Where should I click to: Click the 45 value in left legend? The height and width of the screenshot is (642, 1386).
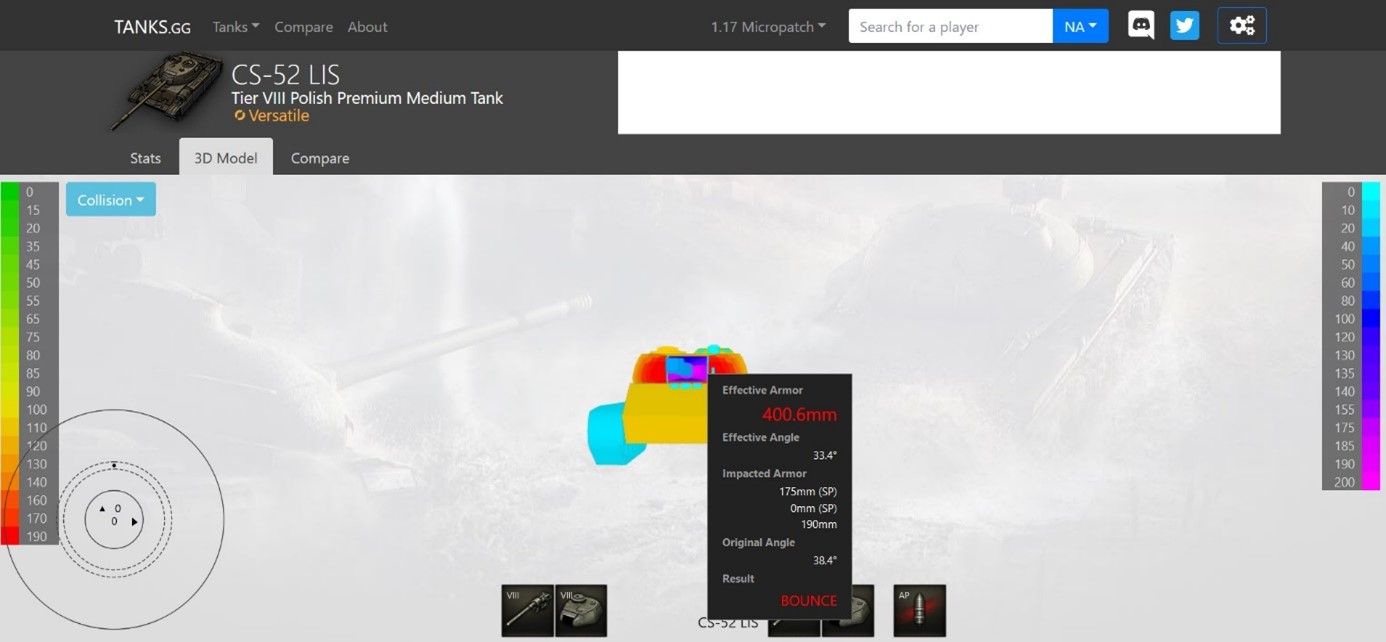click(33, 264)
